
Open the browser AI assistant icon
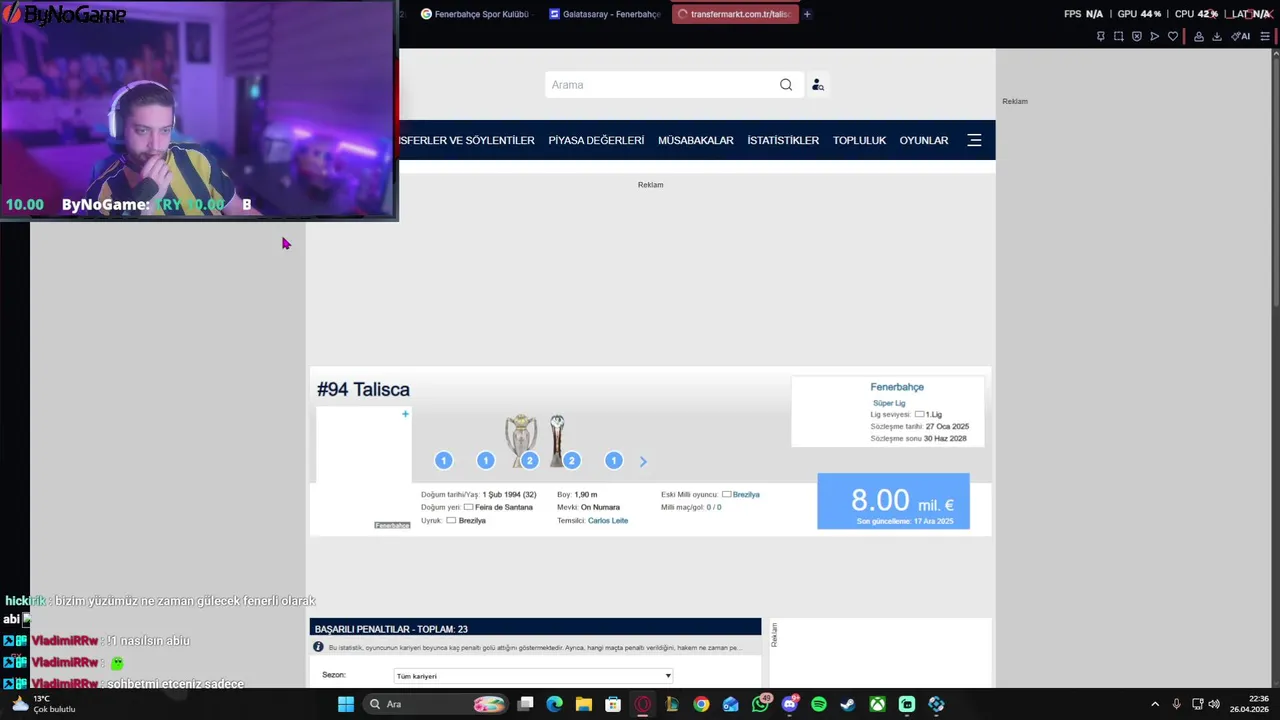click(x=1241, y=36)
